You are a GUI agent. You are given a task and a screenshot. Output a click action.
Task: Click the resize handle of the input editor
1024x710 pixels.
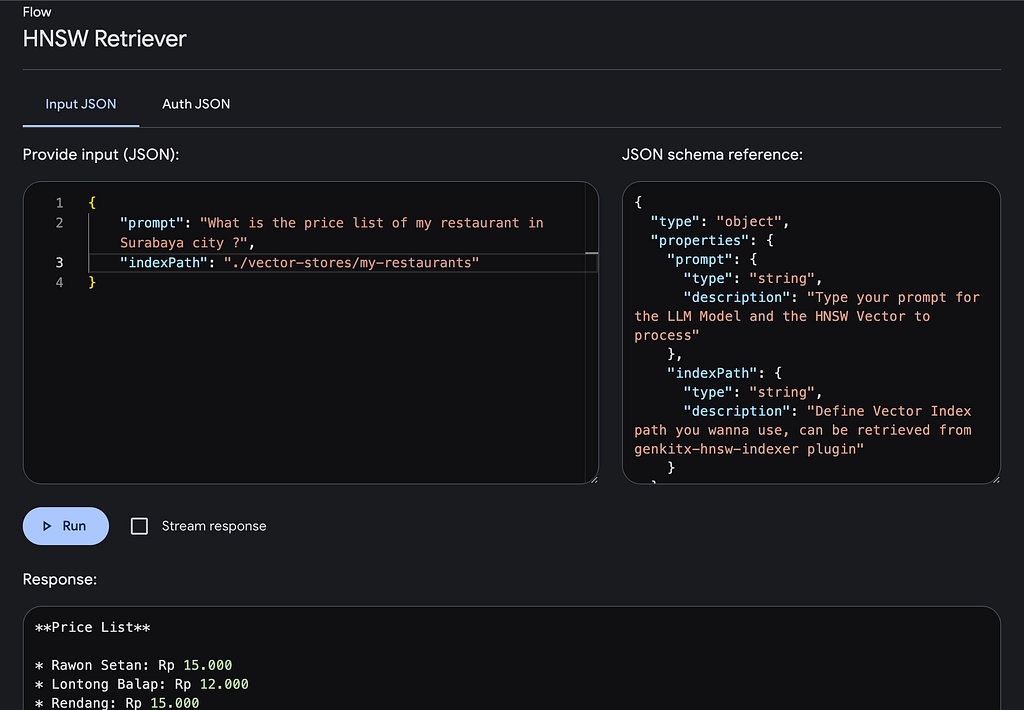pyautogui.click(x=593, y=479)
